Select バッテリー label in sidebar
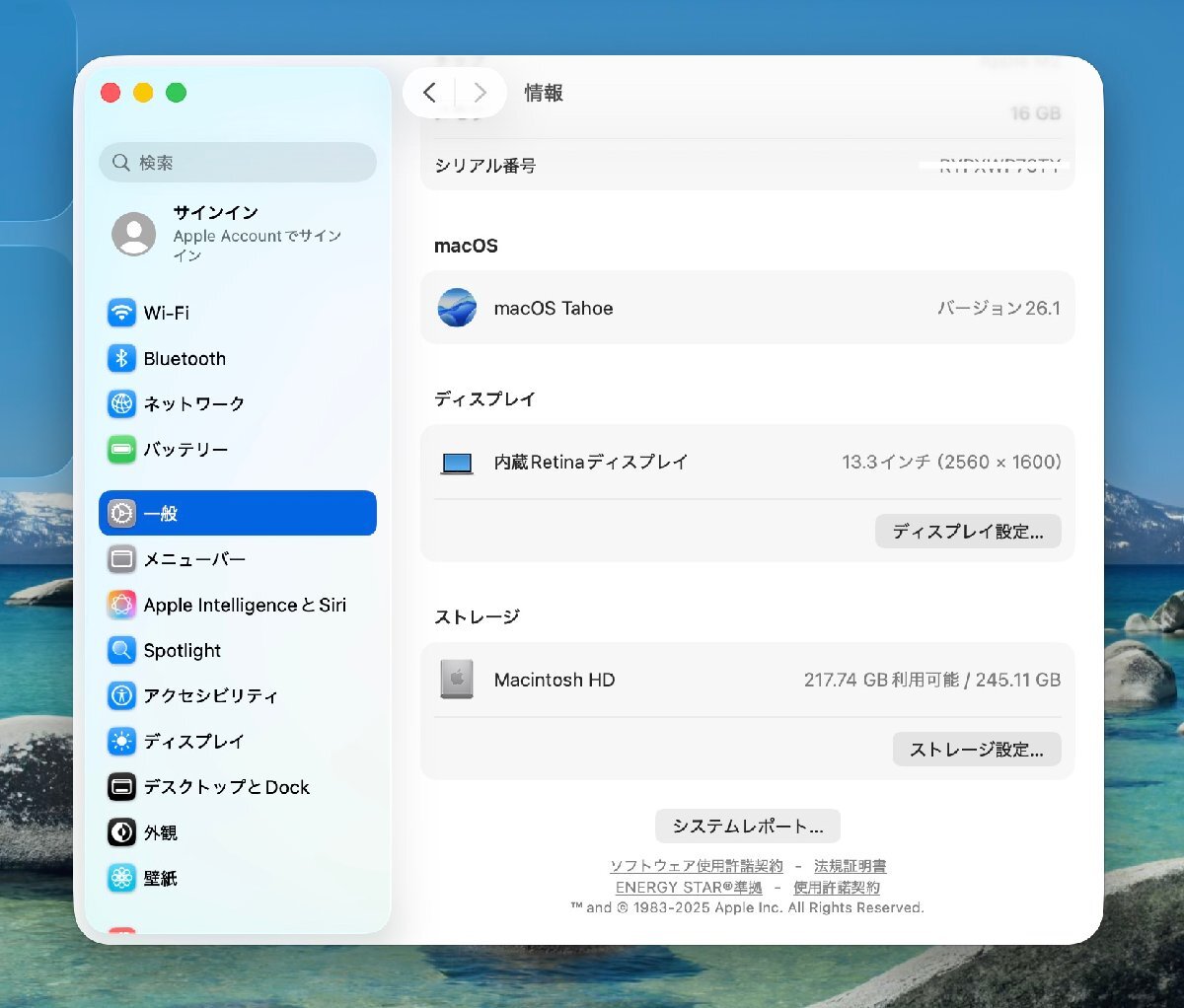1184x1008 pixels. pyautogui.click(x=185, y=450)
